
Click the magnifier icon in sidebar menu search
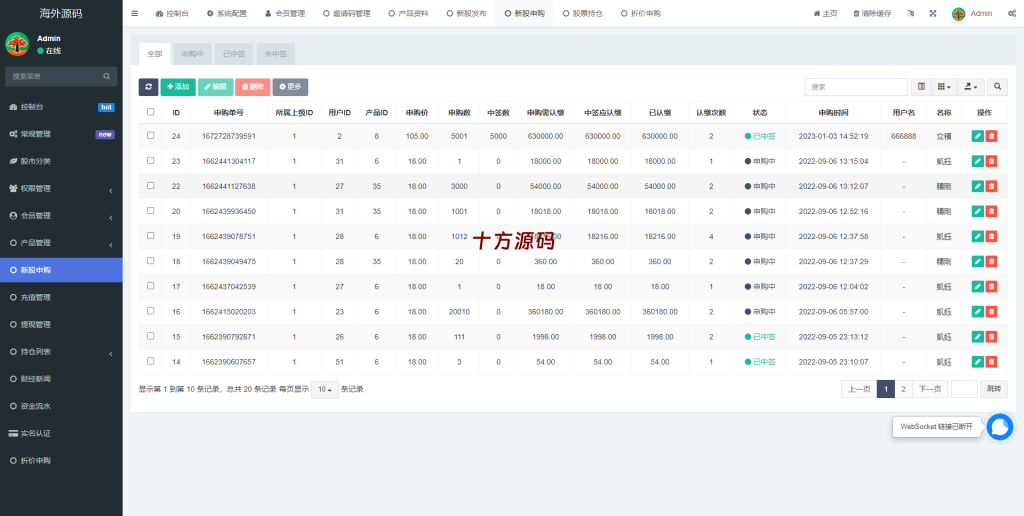pos(106,76)
